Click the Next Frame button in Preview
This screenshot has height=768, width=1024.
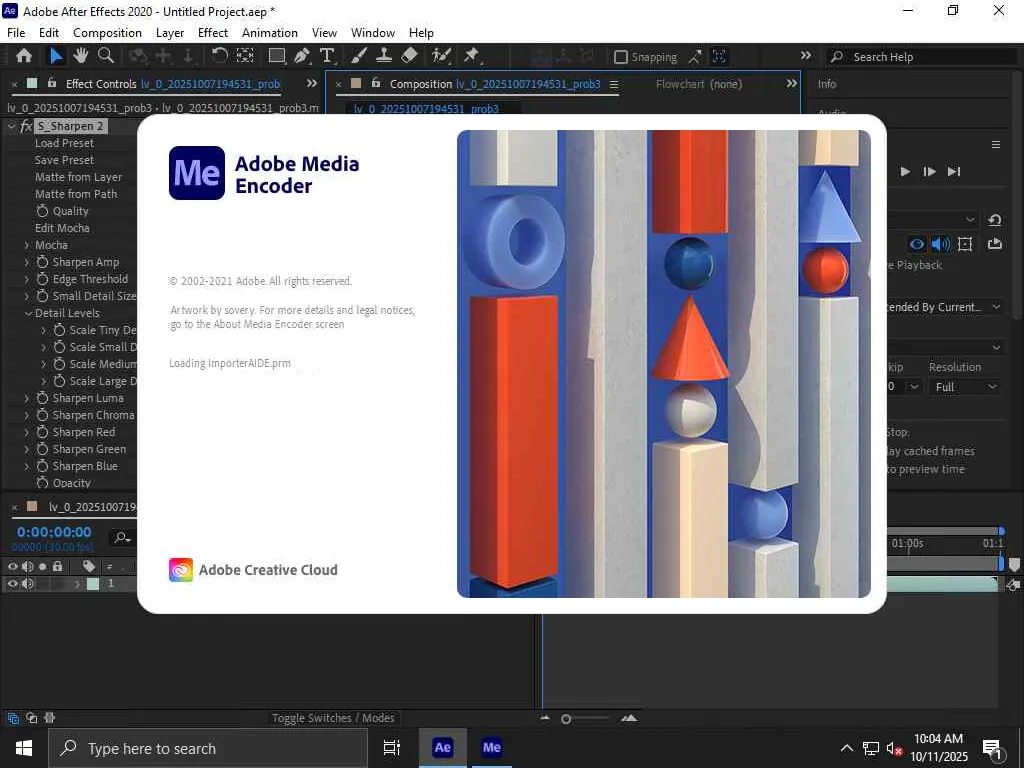tap(929, 171)
